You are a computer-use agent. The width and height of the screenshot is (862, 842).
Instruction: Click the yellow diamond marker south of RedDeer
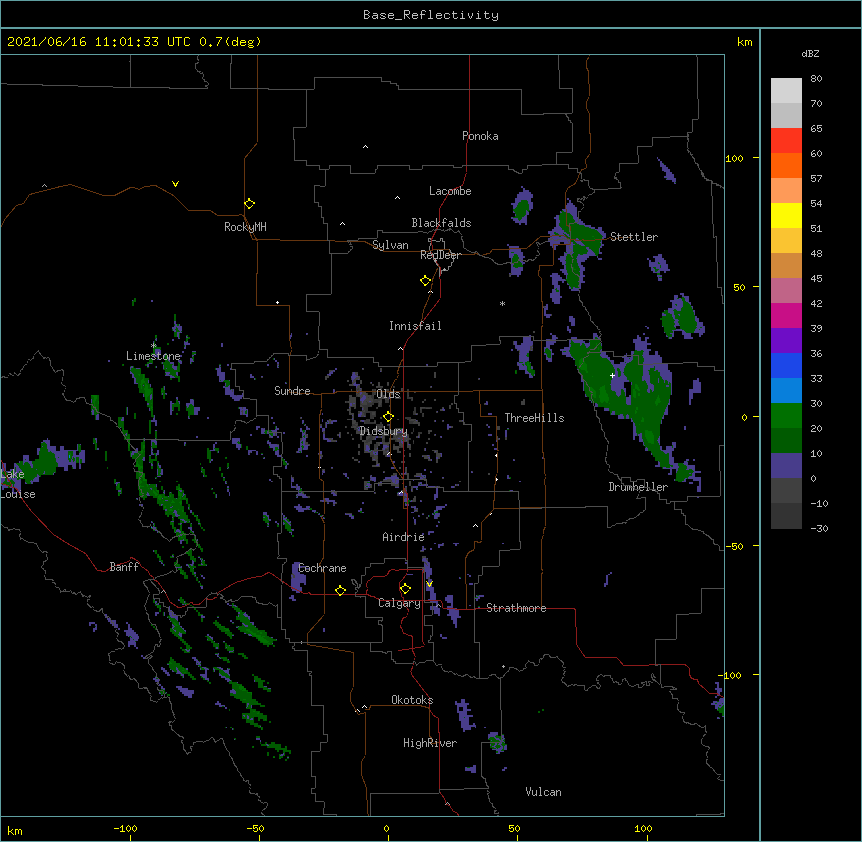coord(425,281)
